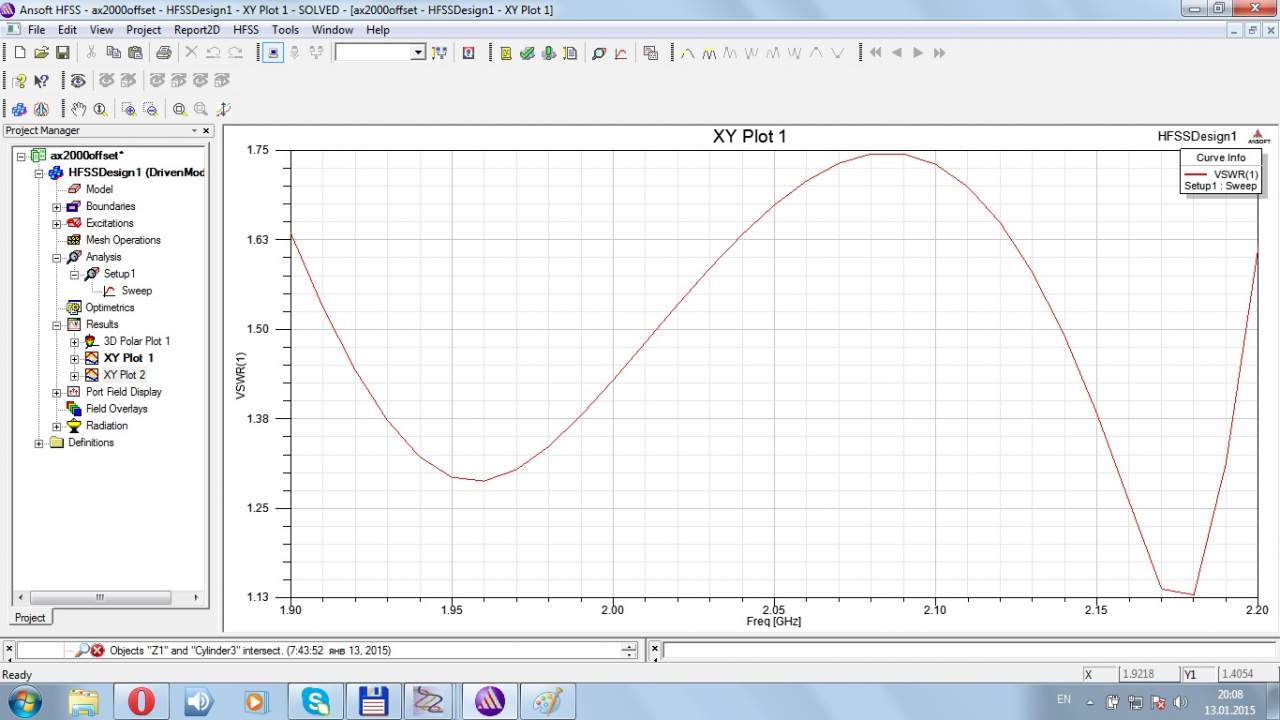Image resolution: width=1280 pixels, height=720 pixels.
Task: Open the Report2D menu
Action: (196, 30)
